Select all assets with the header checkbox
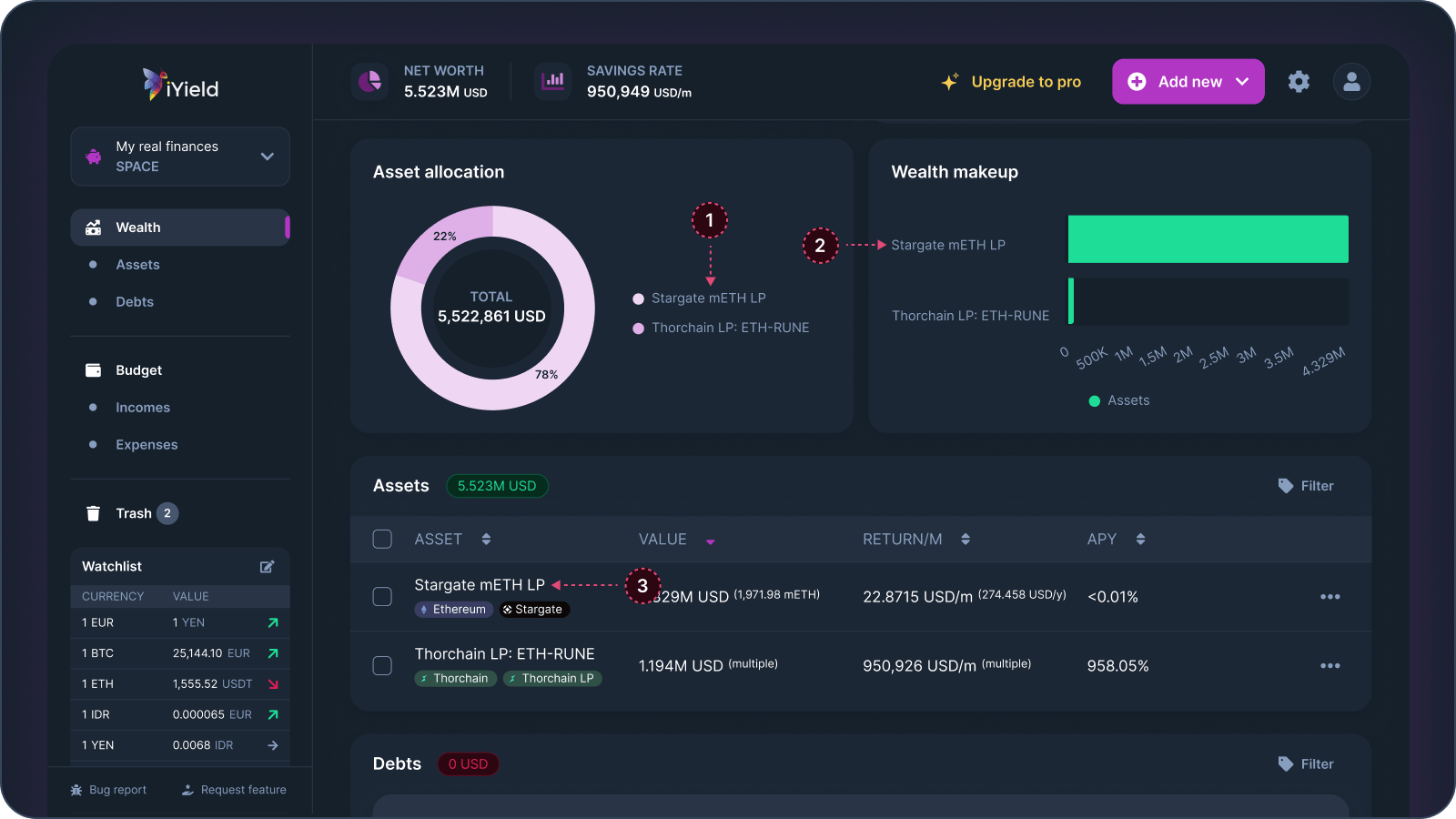The height and width of the screenshot is (819, 1456). [x=382, y=539]
